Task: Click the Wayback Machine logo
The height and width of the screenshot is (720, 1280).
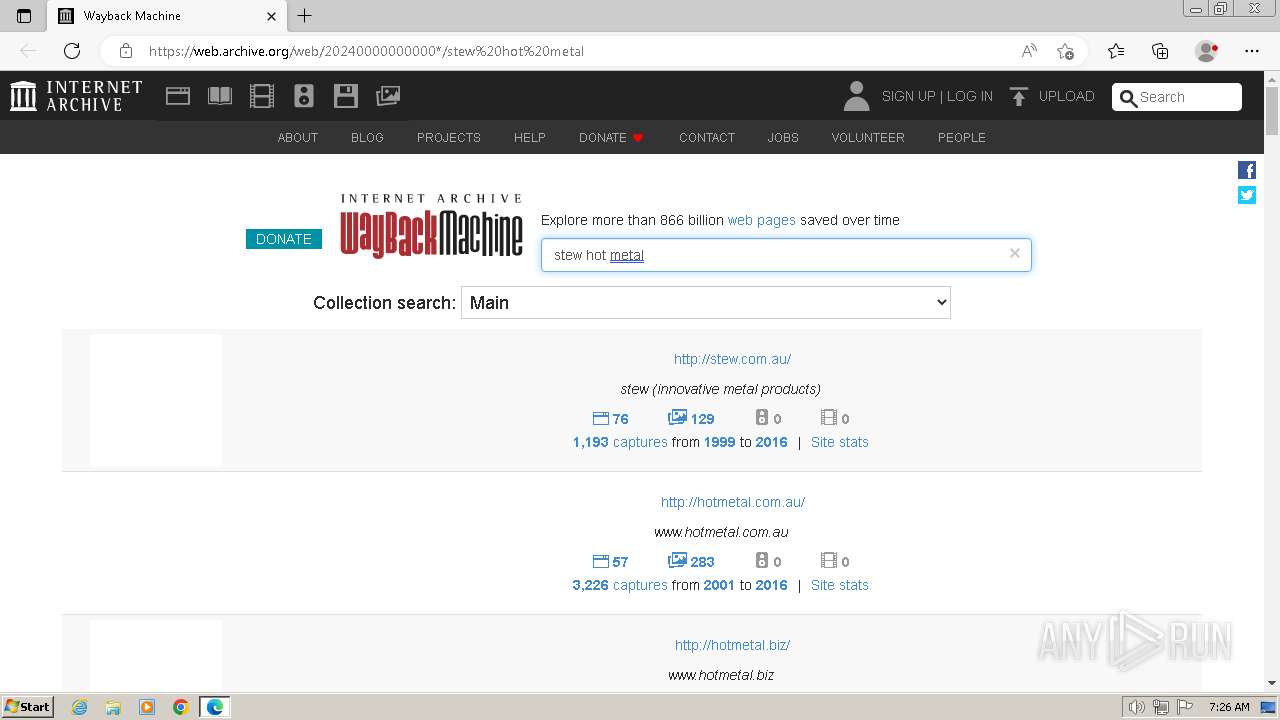Action: coord(432,226)
